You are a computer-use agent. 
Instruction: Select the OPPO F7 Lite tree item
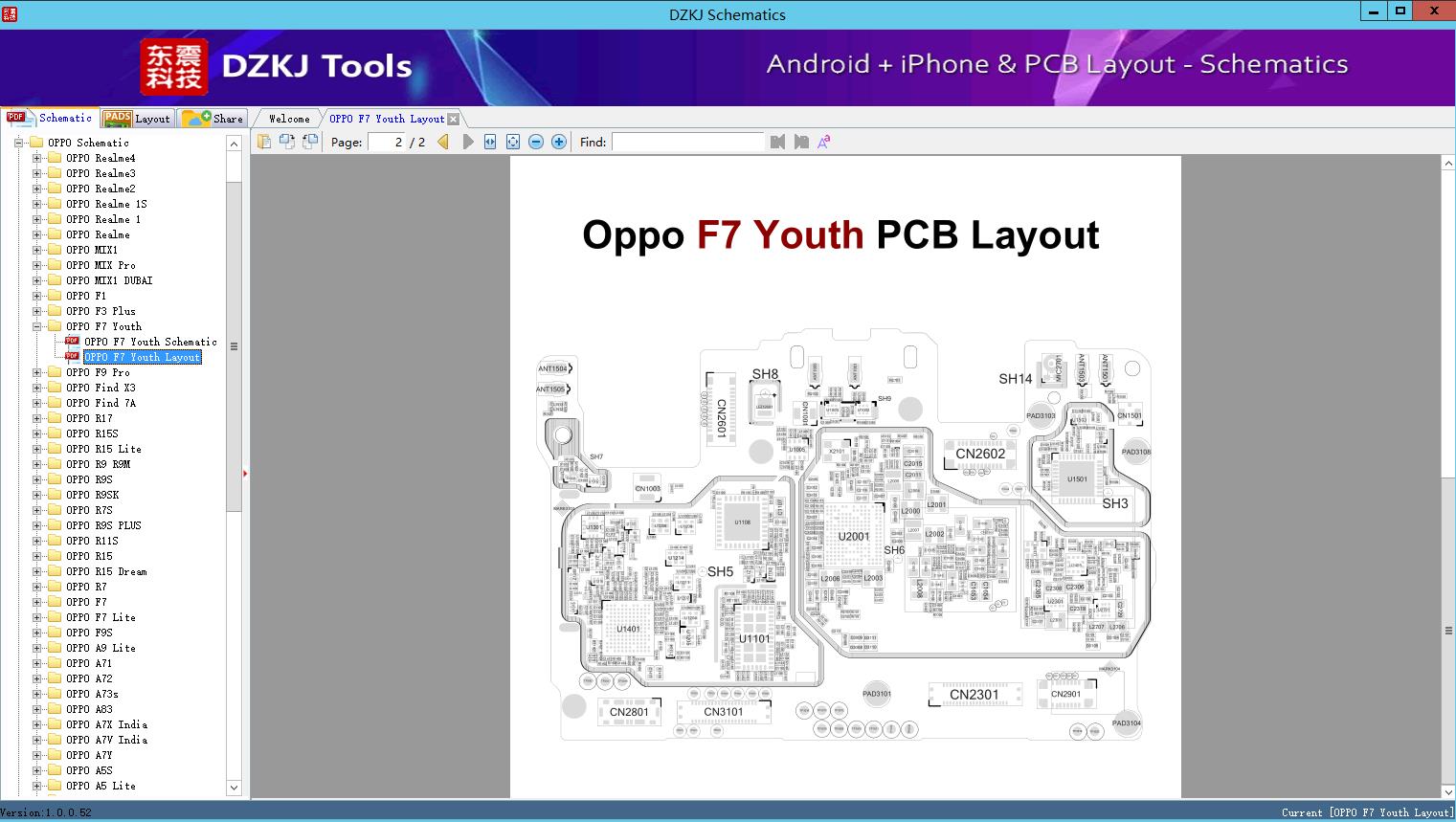(x=101, y=617)
